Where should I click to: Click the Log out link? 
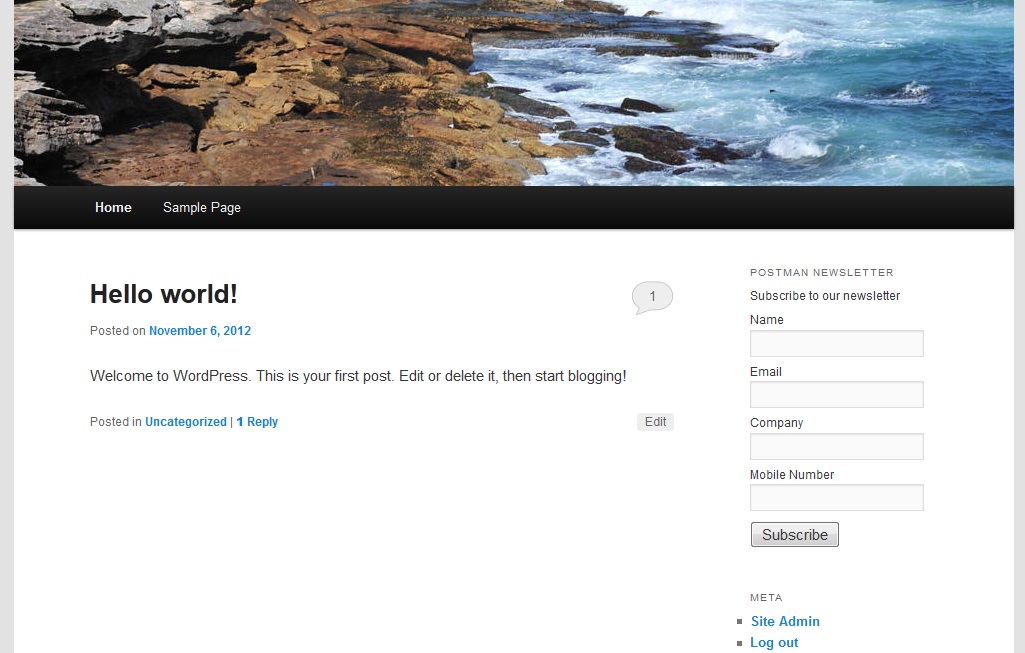[x=774, y=643]
